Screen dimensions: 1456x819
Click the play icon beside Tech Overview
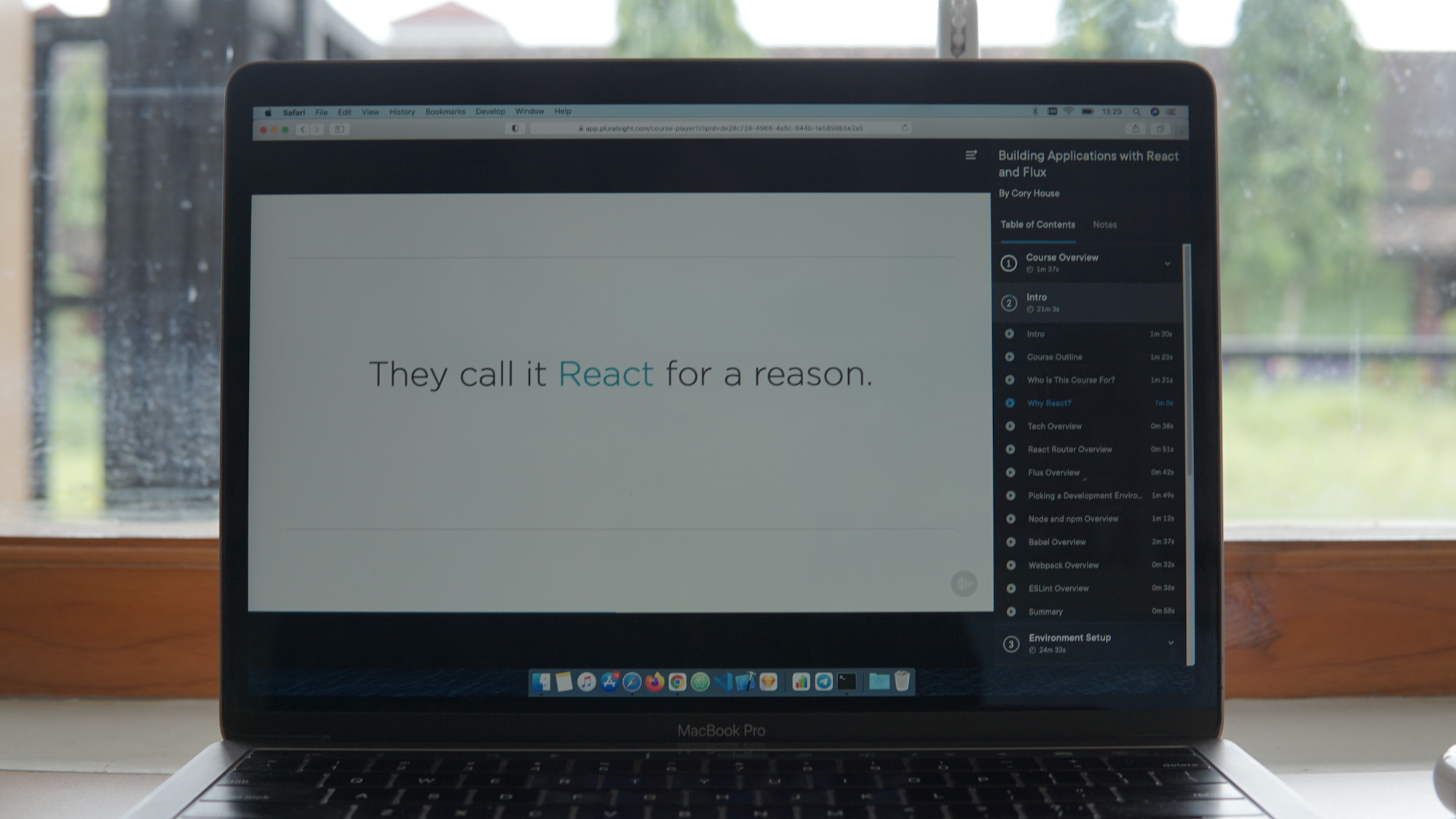pyautogui.click(x=1010, y=426)
